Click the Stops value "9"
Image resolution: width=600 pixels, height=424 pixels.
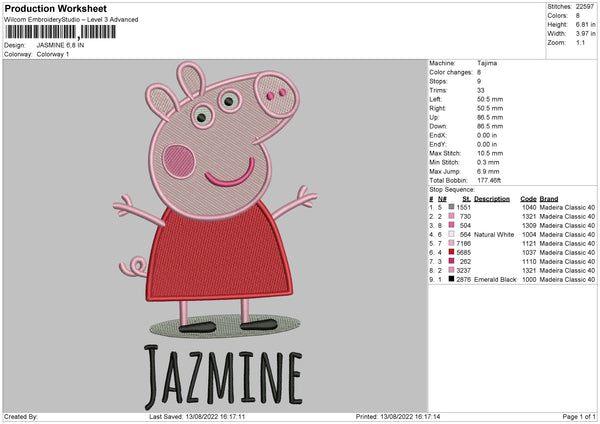click(479, 81)
